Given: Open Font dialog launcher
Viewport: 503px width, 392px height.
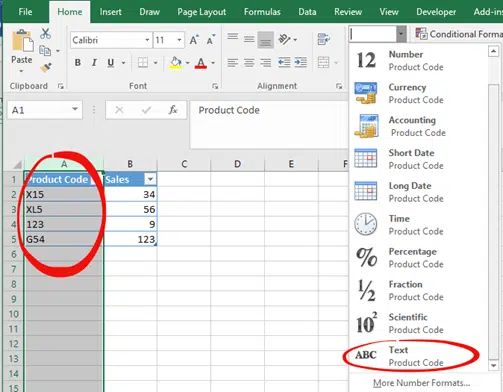Looking at the screenshot, I should pos(215,86).
